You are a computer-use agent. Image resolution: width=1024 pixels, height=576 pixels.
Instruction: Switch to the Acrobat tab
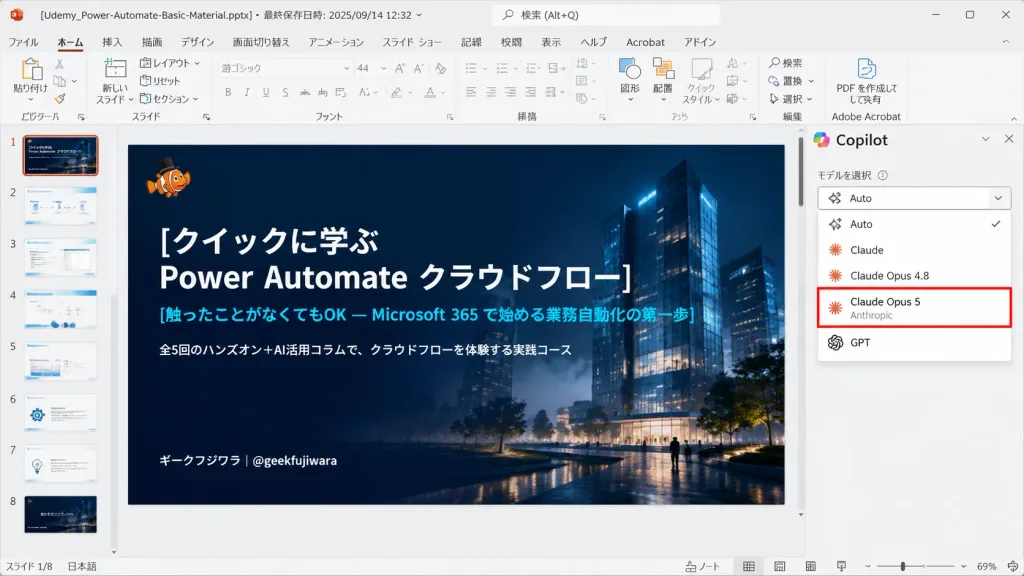pyautogui.click(x=645, y=42)
